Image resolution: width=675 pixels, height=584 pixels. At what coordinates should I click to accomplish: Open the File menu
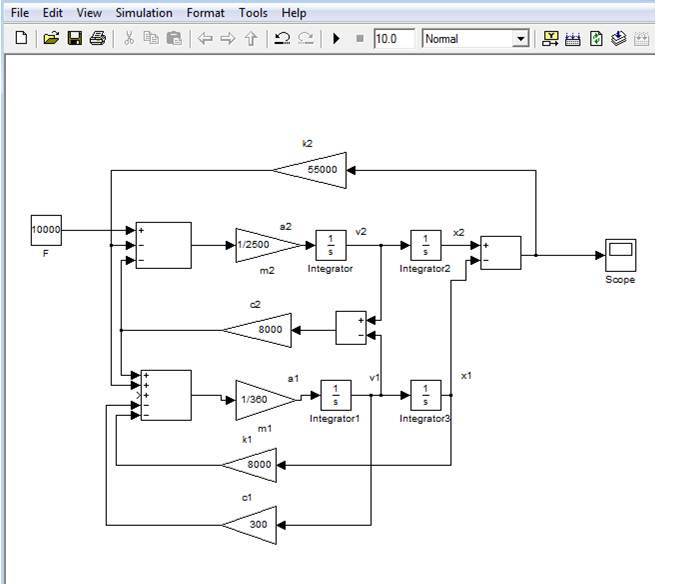[20, 13]
